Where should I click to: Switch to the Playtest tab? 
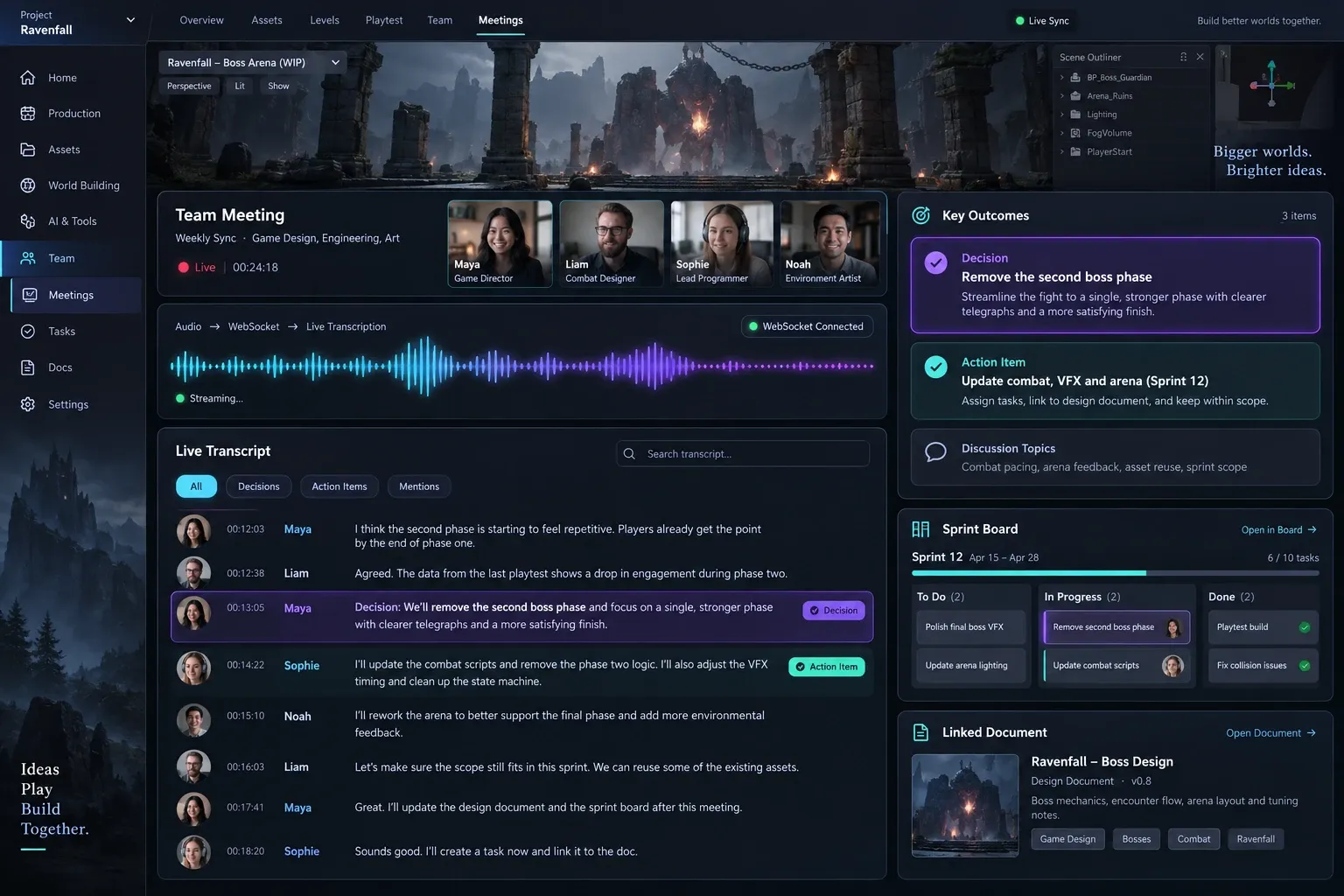click(x=384, y=20)
